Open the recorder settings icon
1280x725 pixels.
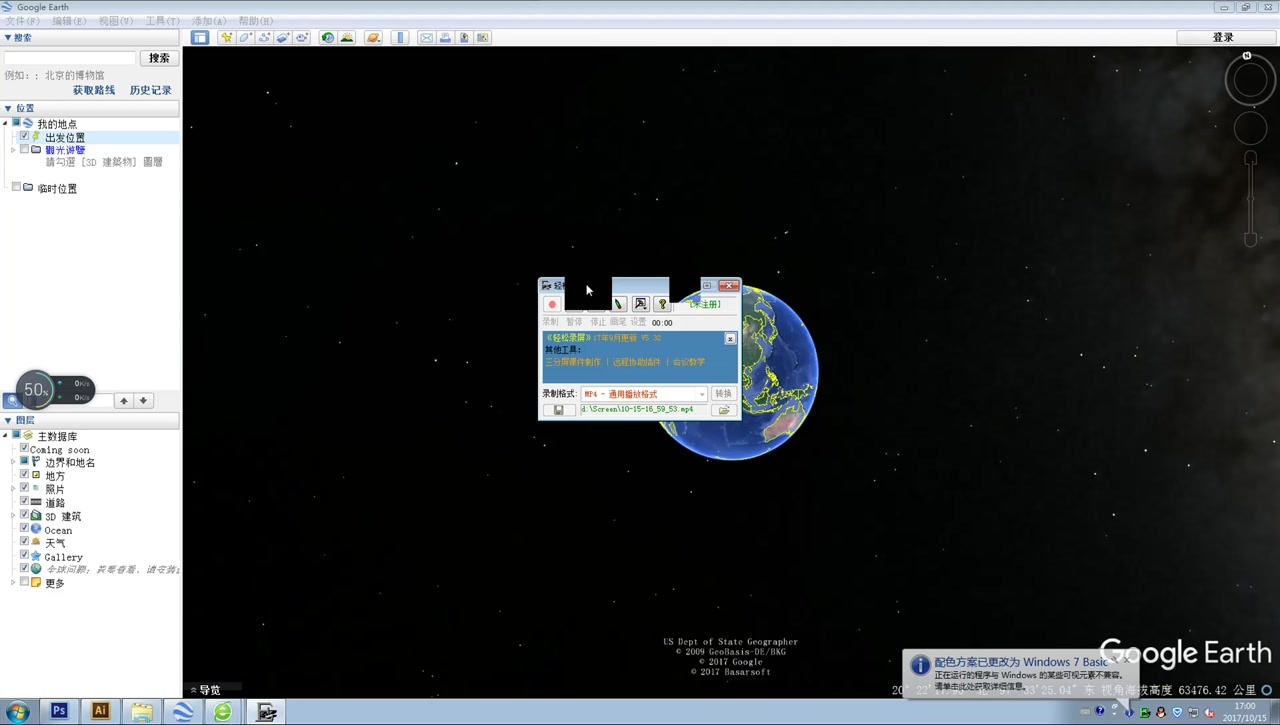[x=640, y=304]
